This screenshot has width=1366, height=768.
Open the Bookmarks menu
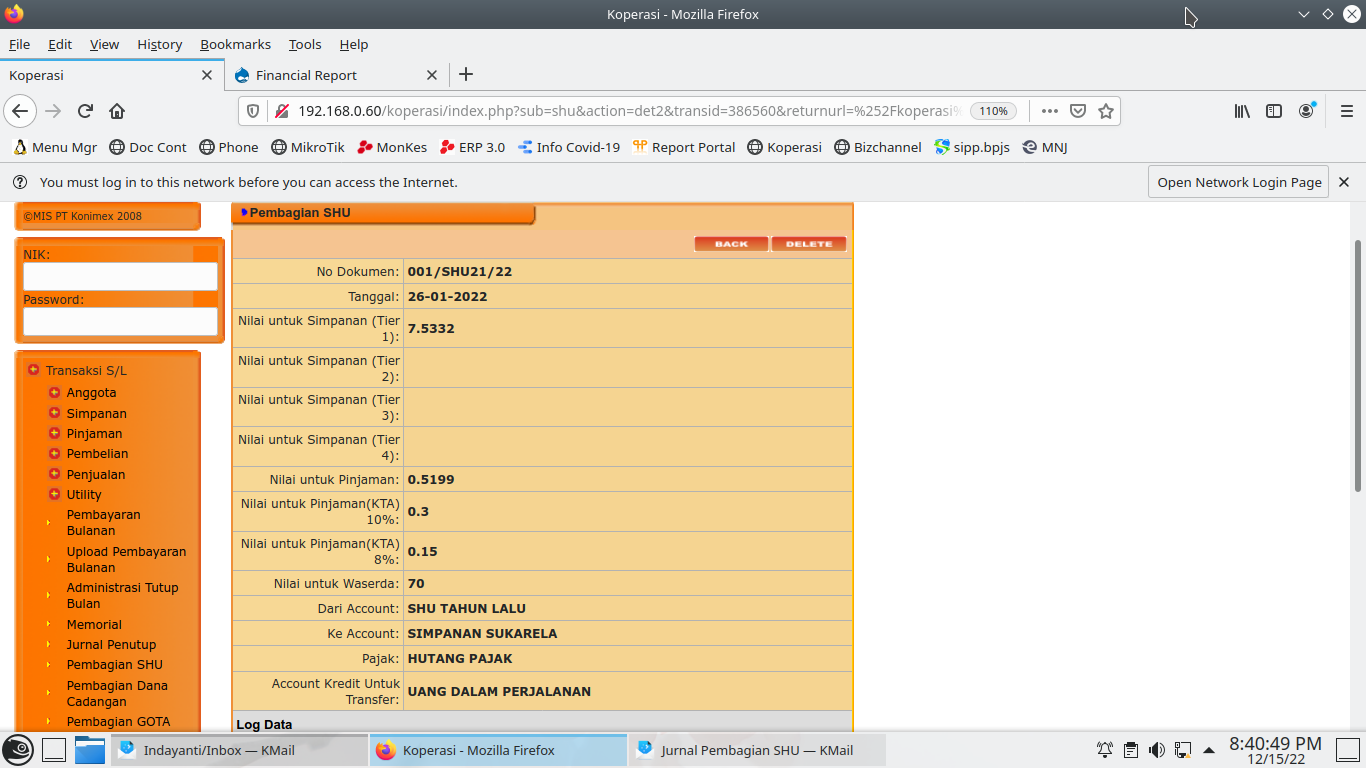[x=235, y=44]
